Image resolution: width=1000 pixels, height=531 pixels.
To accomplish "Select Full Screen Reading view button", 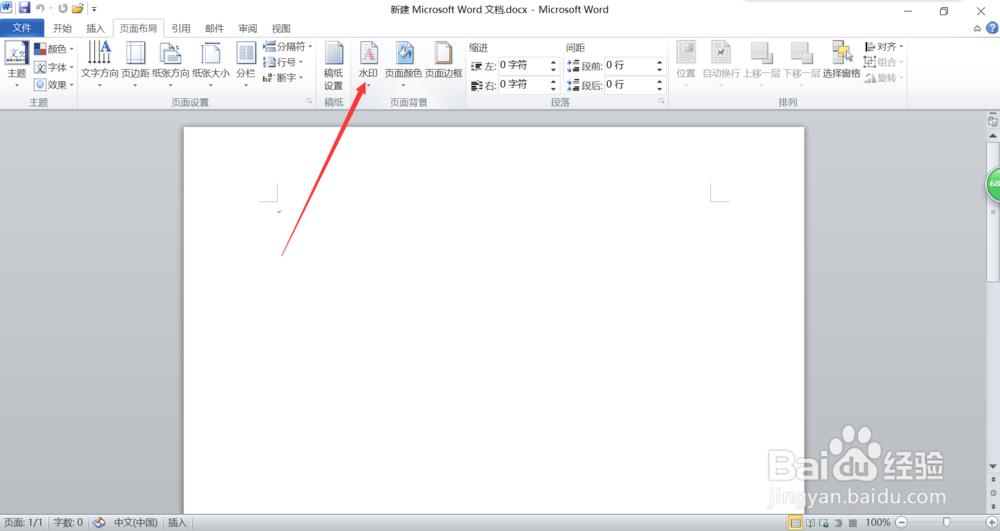I will tap(810, 523).
